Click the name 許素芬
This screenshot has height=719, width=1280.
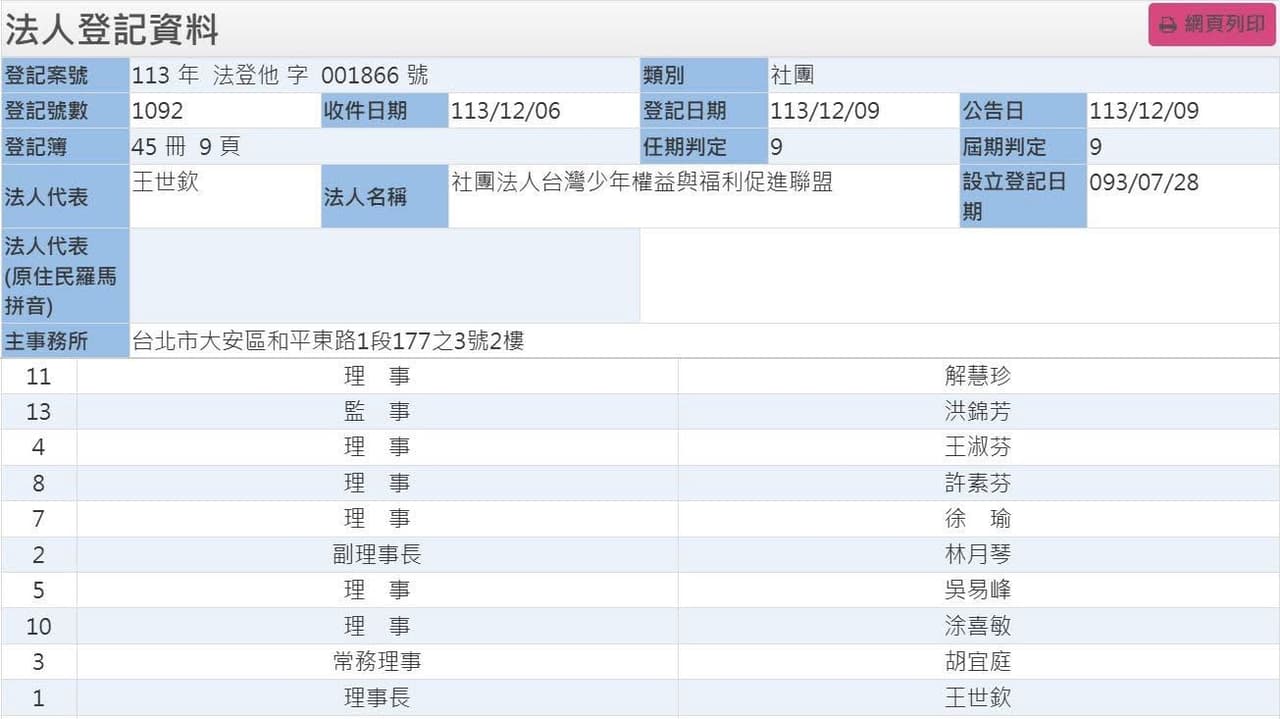pos(978,483)
